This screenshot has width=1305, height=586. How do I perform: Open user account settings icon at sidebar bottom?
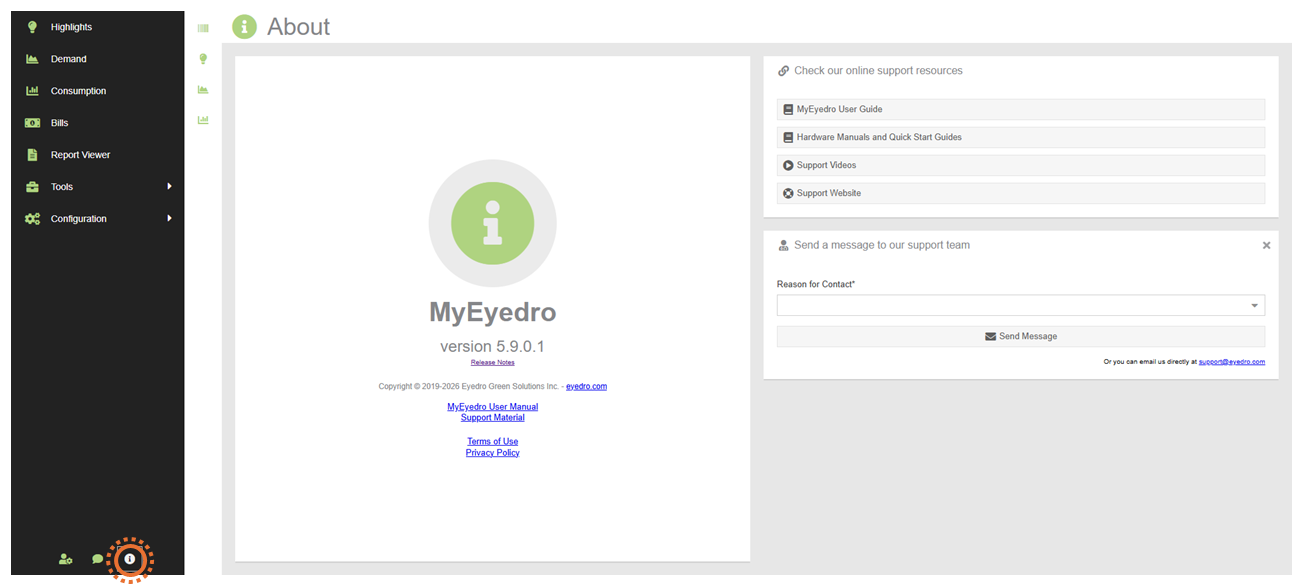65,559
